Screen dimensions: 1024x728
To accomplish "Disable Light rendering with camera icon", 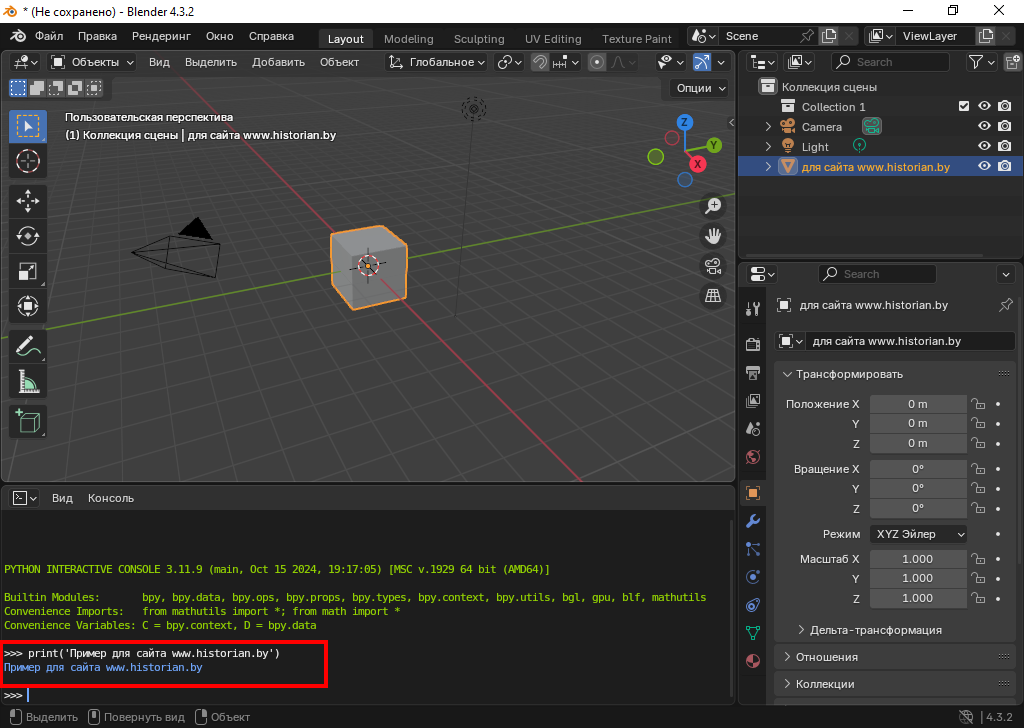I will pyautogui.click(x=1005, y=147).
